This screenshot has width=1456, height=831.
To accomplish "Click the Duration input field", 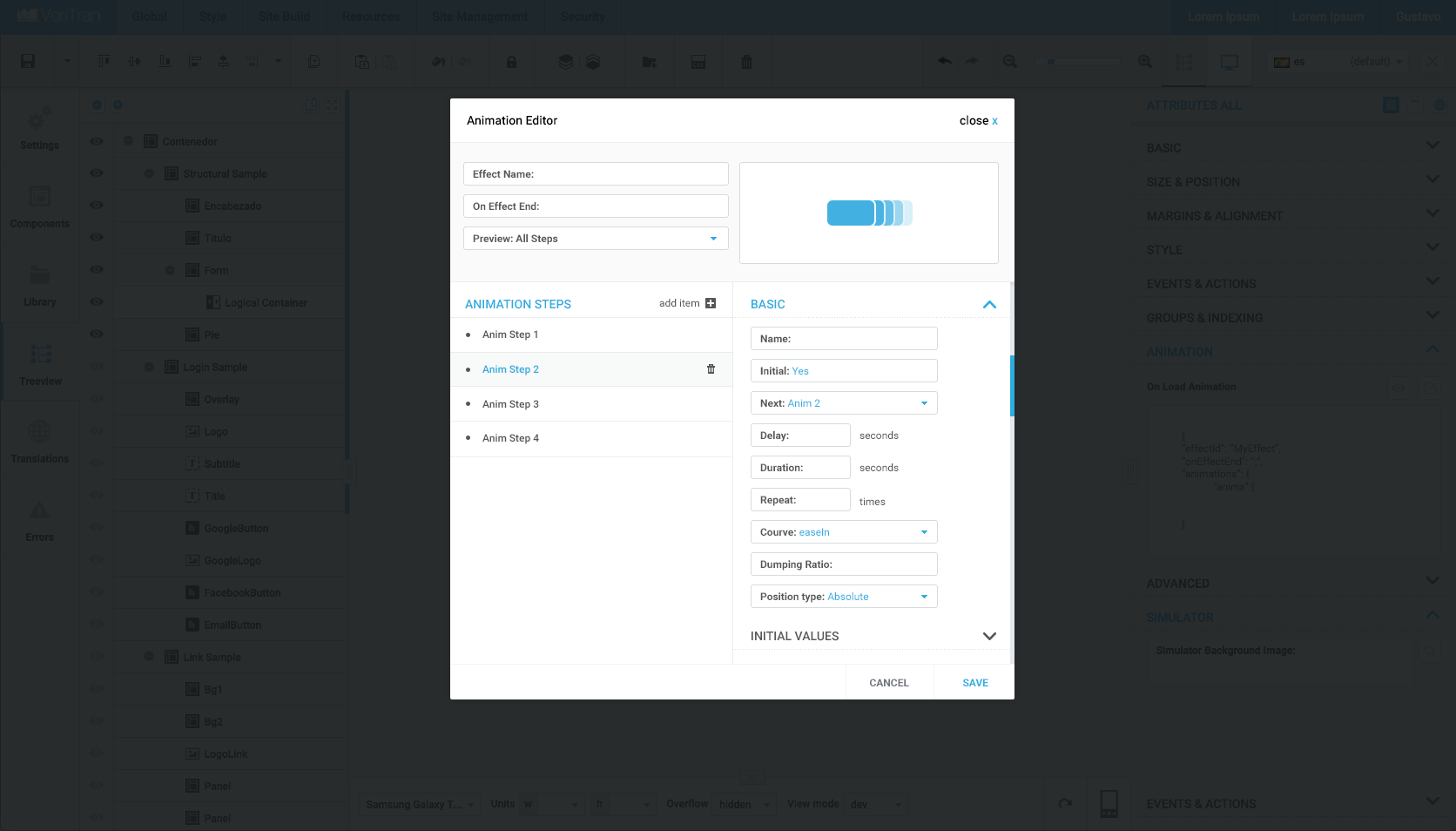I will [x=800, y=468].
